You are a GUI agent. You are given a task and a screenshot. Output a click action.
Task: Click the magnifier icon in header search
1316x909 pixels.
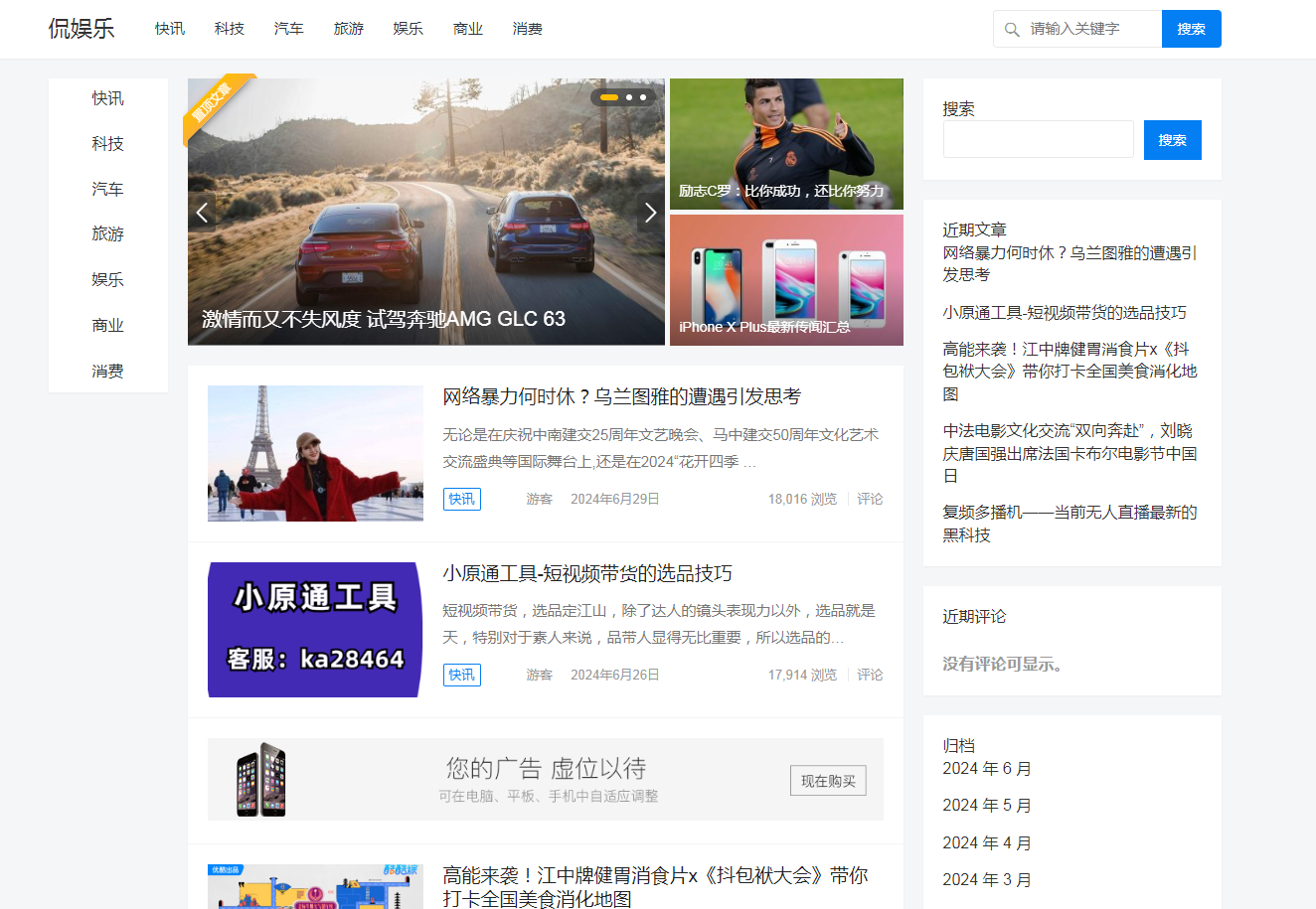(1012, 30)
